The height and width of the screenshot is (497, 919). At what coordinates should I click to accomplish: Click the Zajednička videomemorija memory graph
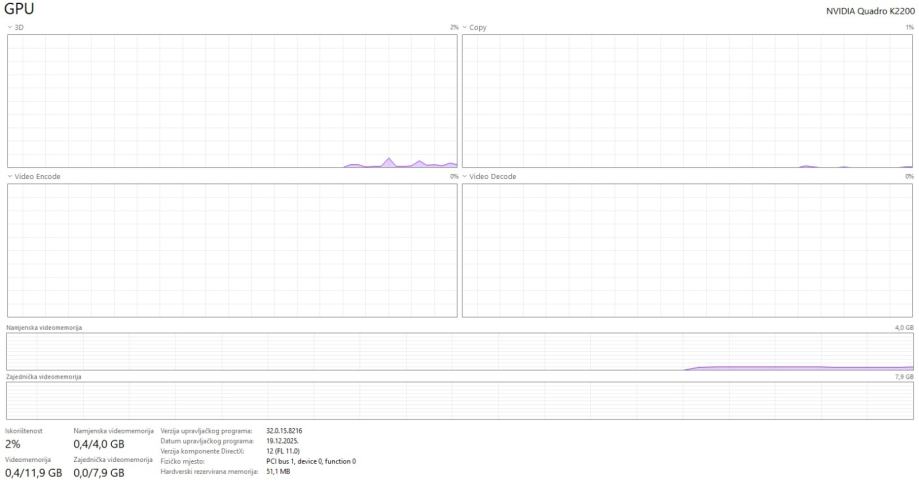click(460, 401)
